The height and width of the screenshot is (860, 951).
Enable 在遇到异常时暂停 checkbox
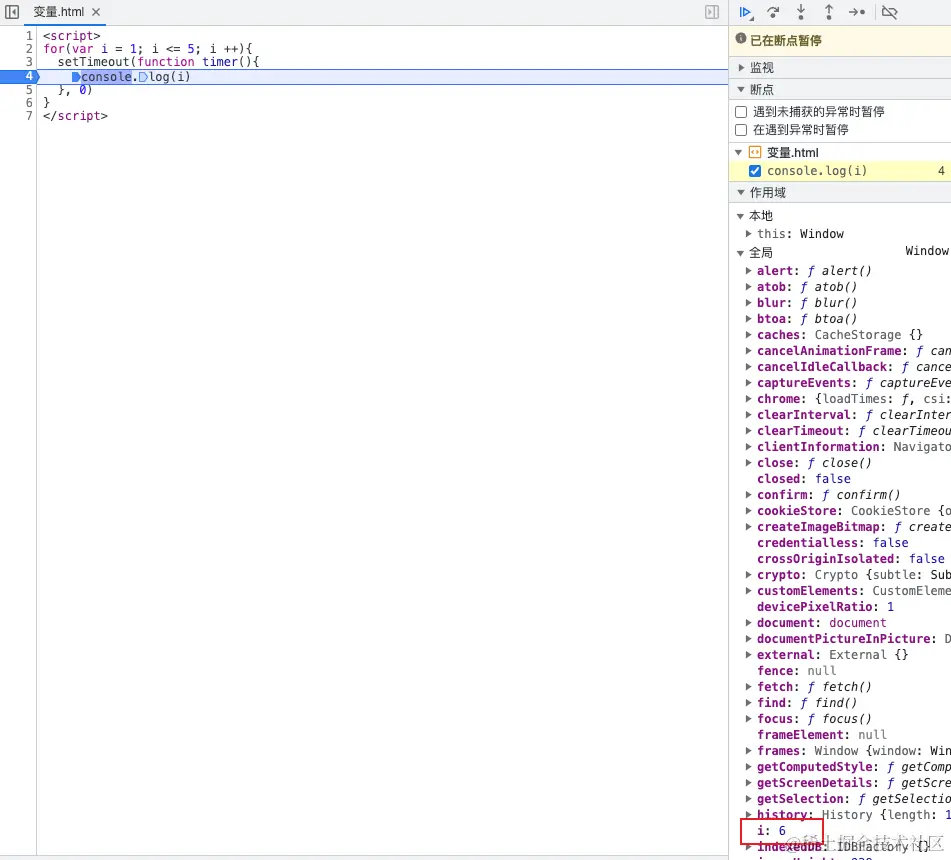[741, 130]
